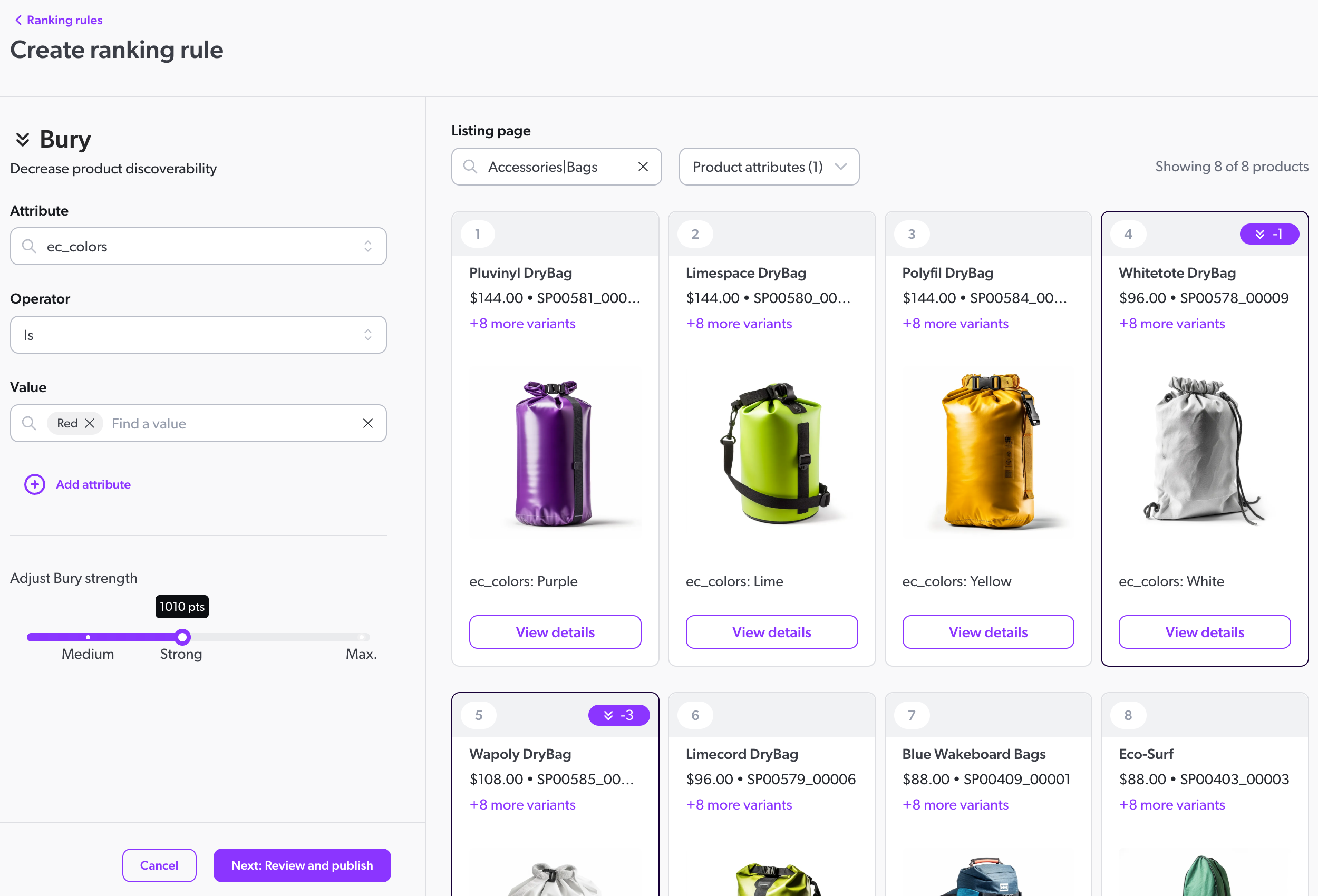Show more variants of Limespace DryBag
The image size is (1318, 896).
pyautogui.click(x=739, y=323)
